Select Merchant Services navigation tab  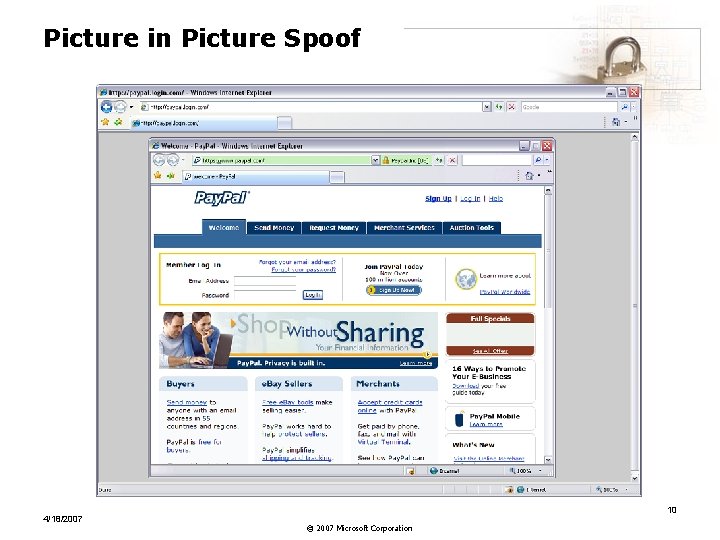click(404, 228)
